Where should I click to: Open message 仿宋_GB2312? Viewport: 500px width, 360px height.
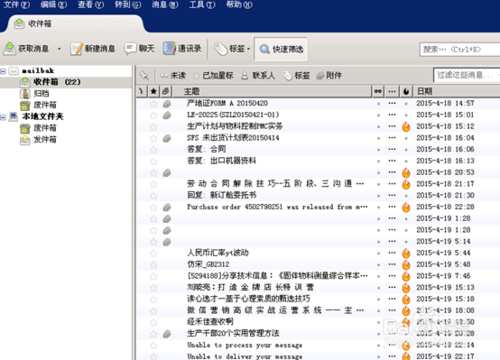208,265
